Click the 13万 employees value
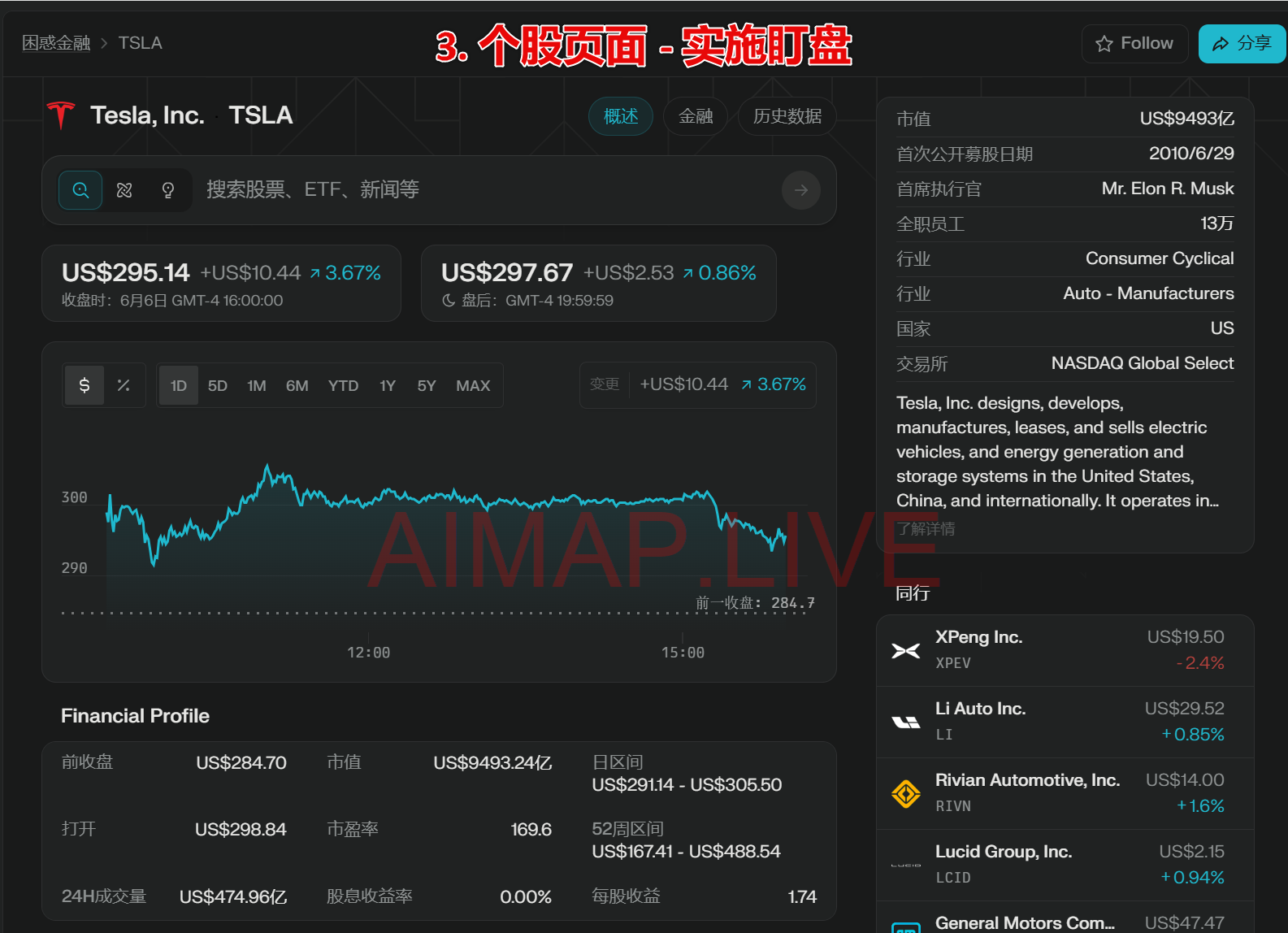1288x933 pixels. [1217, 223]
